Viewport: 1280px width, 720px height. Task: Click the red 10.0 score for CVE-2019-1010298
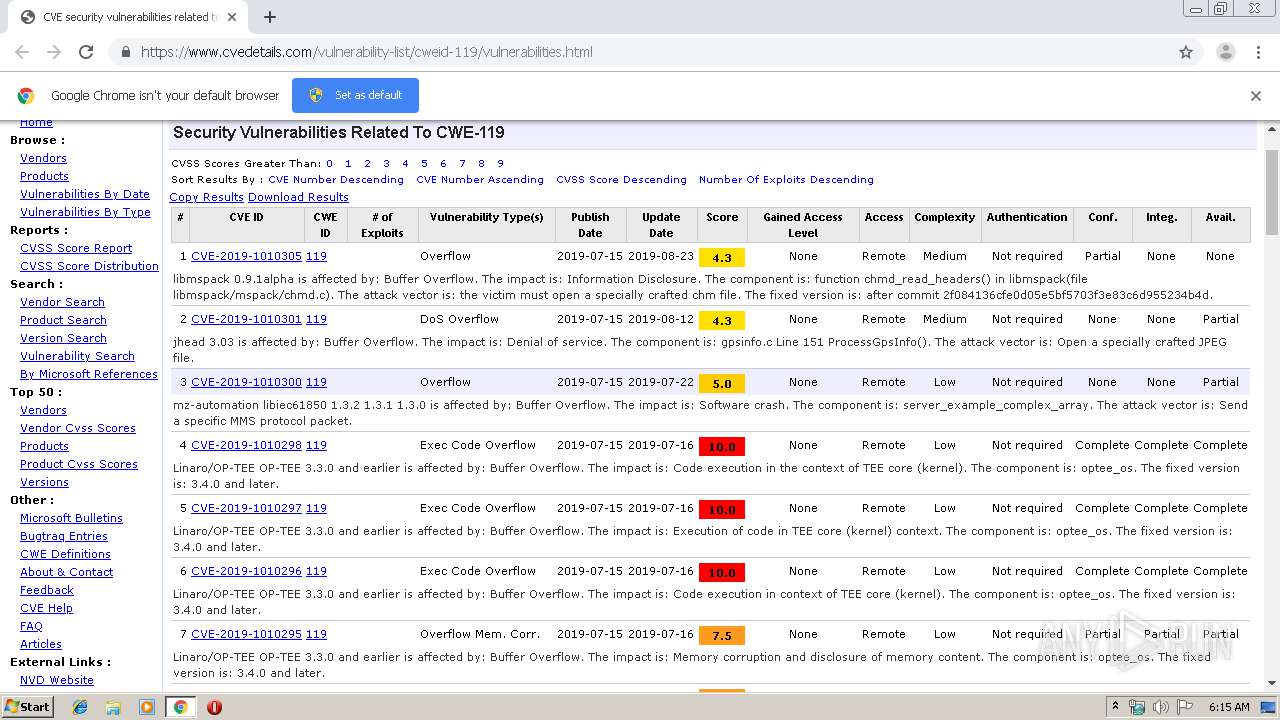[x=722, y=446]
